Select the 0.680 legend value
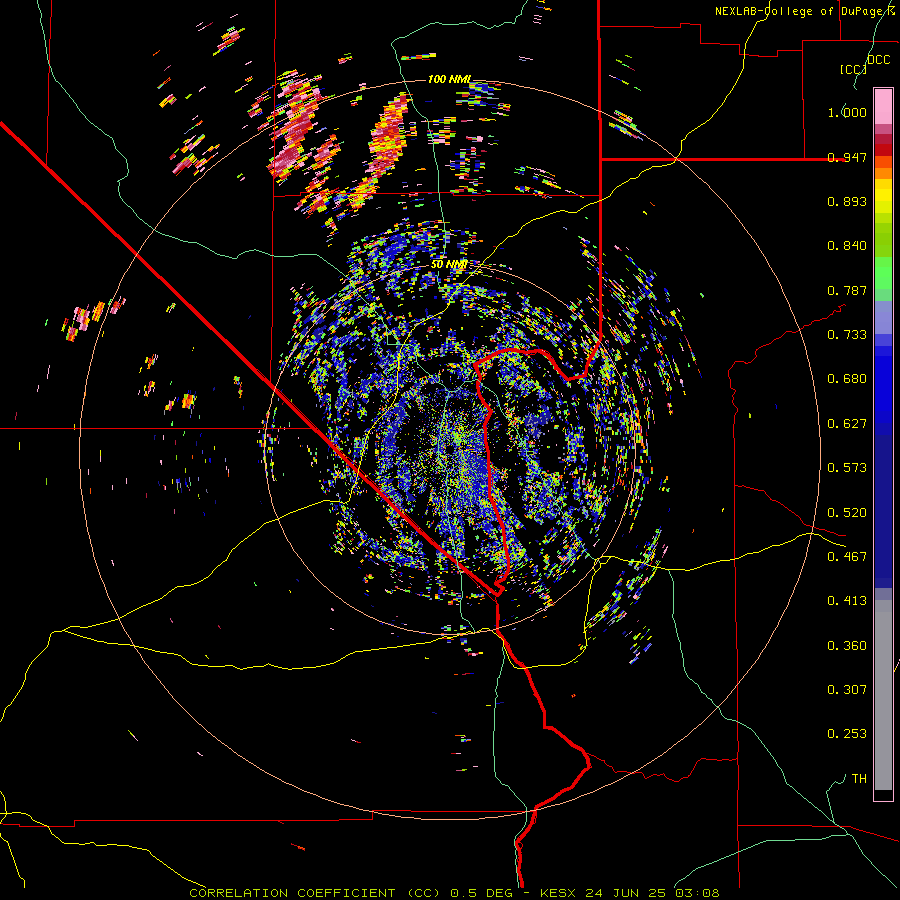 pyautogui.click(x=847, y=379)
